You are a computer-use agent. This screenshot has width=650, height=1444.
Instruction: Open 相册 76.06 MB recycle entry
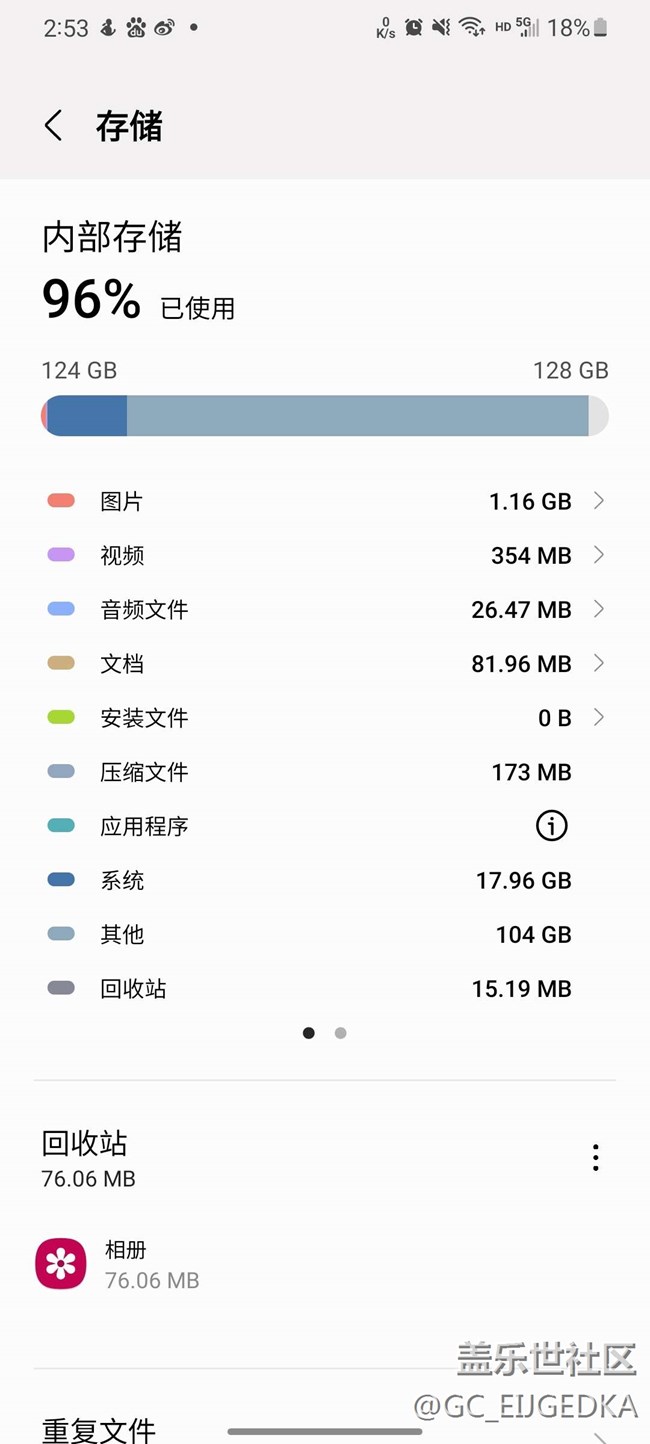[152, 1264]
